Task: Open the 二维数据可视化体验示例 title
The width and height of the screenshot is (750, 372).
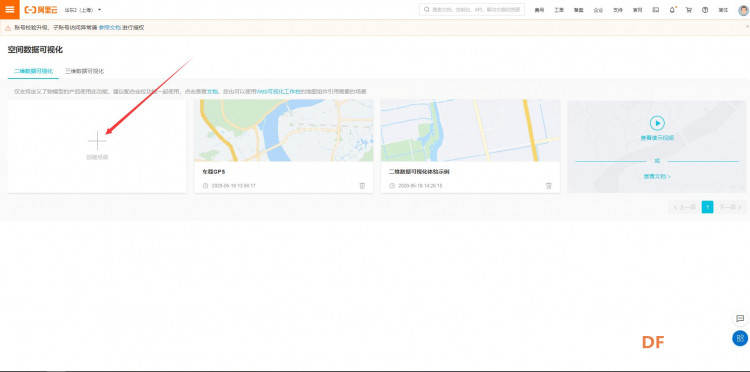Action: pos(419,171)
